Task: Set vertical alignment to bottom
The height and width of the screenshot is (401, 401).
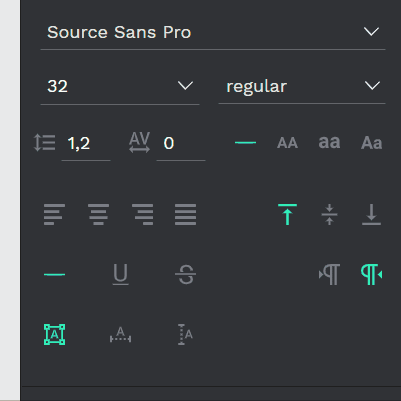Action: coord(371,214)
